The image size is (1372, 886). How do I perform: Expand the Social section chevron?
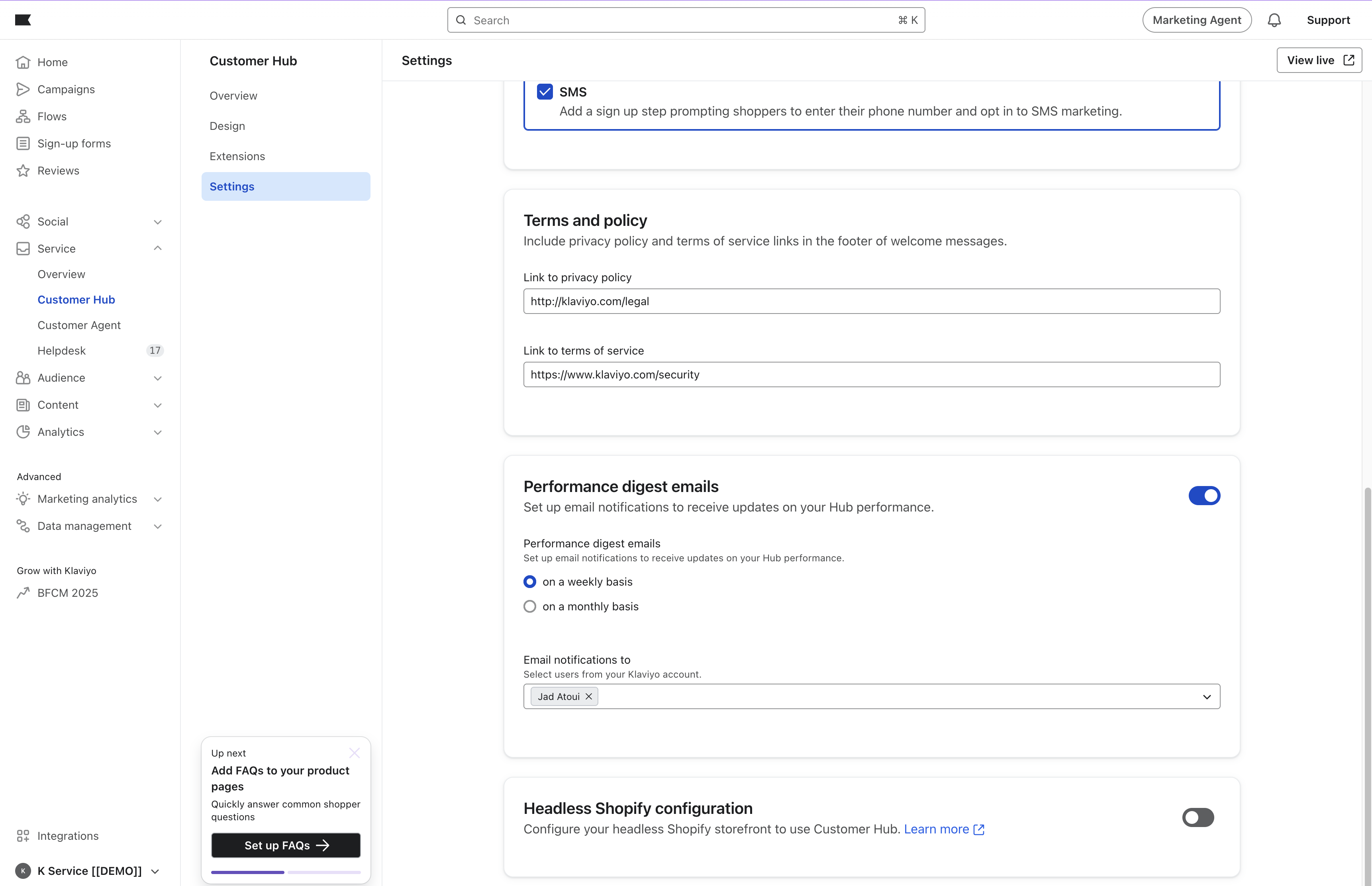[x=158, y=222]
